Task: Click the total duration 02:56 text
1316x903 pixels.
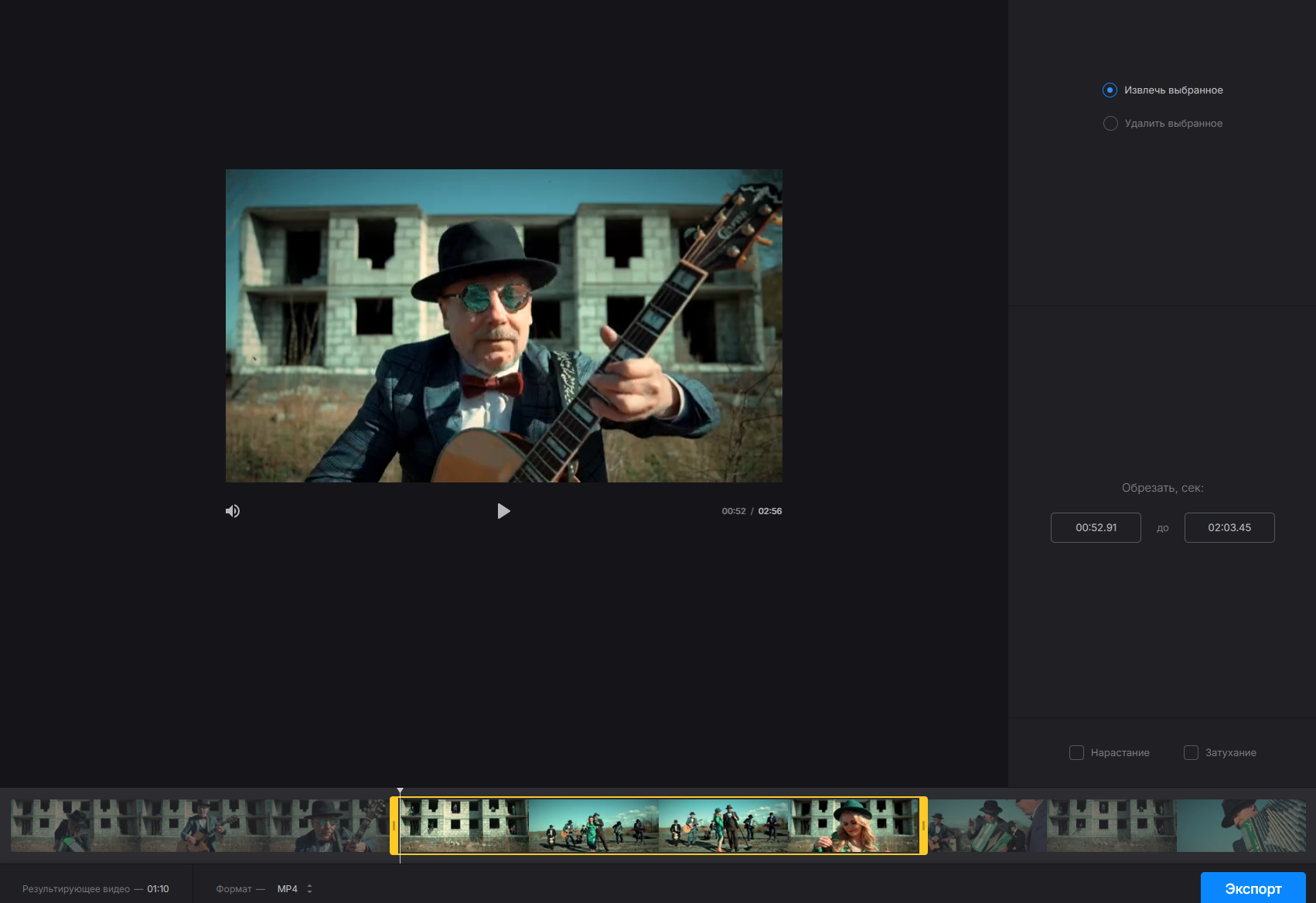Action: click(769, 511)
